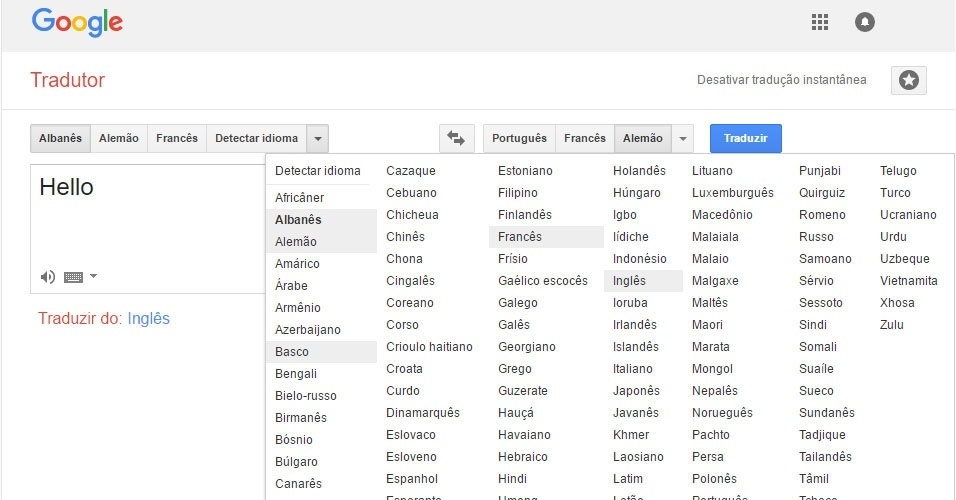Swap languages with the arrows icon

click(x=456, y=138)
